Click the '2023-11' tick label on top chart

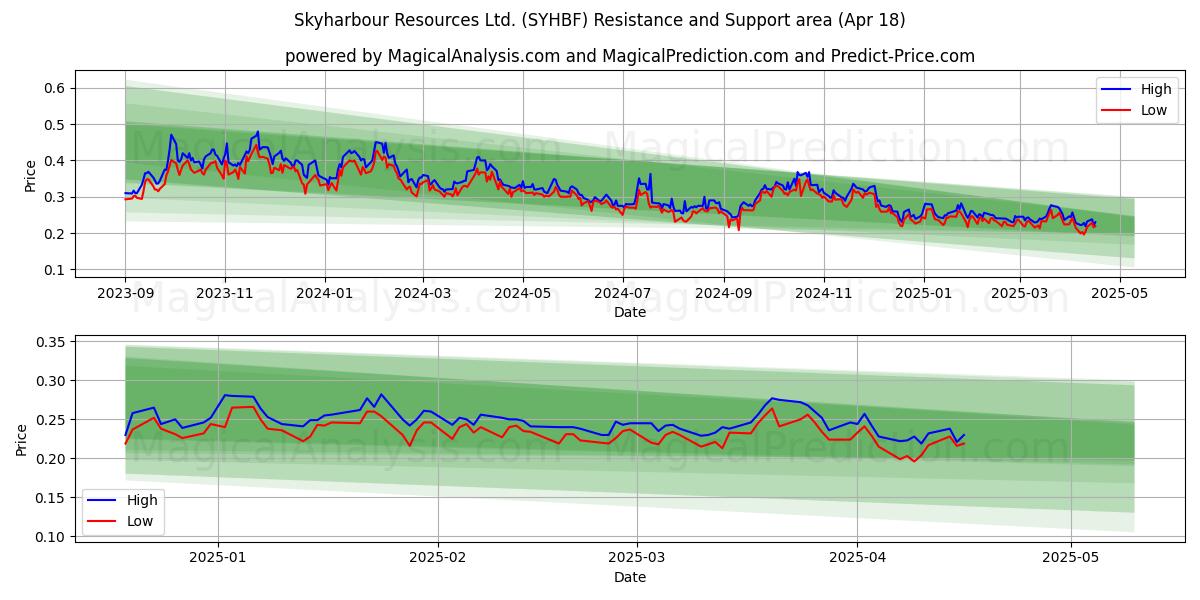click(224, 294)
